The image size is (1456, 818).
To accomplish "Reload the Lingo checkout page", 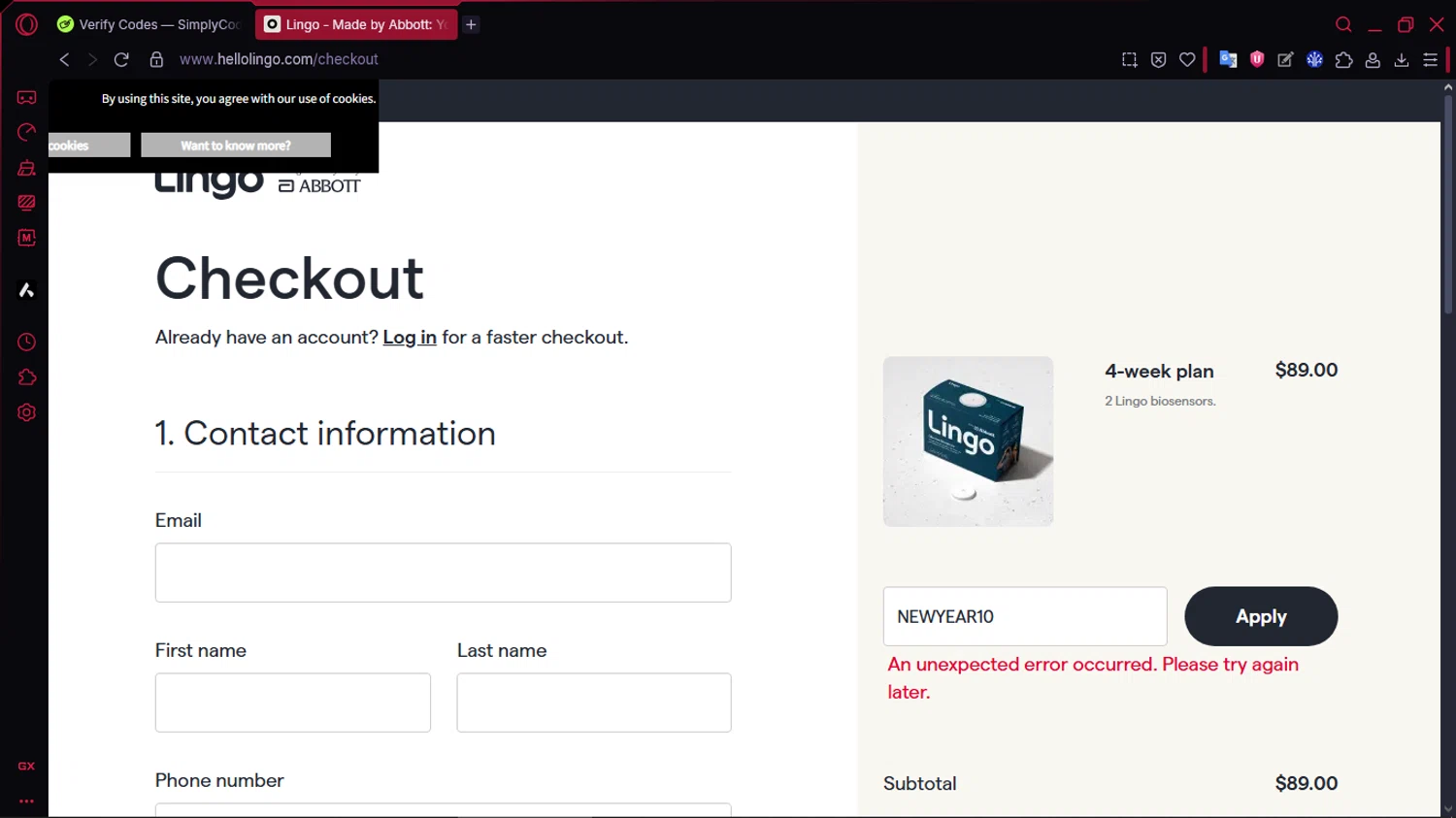I will [121, 59].
